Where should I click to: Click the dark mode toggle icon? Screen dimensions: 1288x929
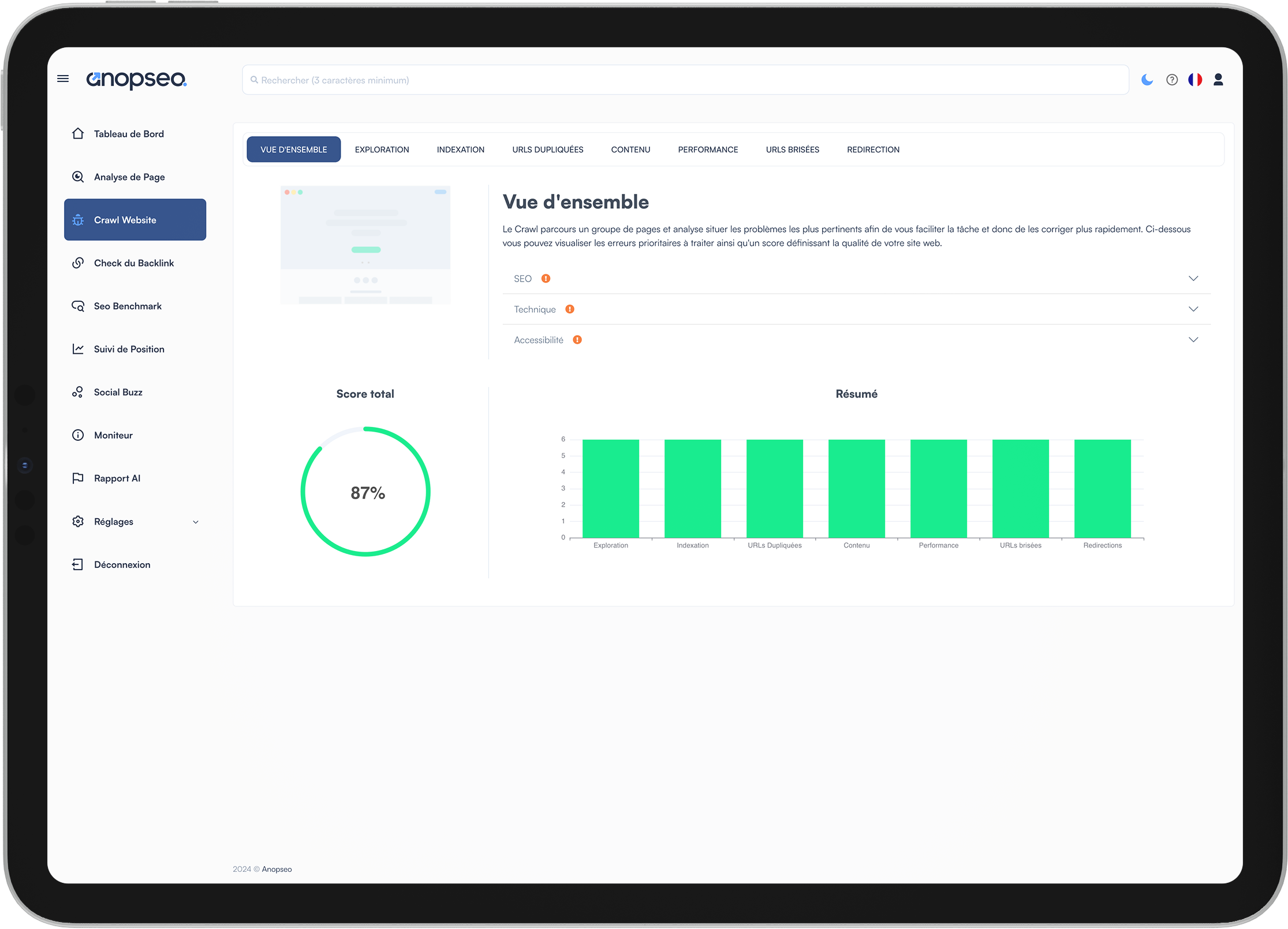(1147, 80)
